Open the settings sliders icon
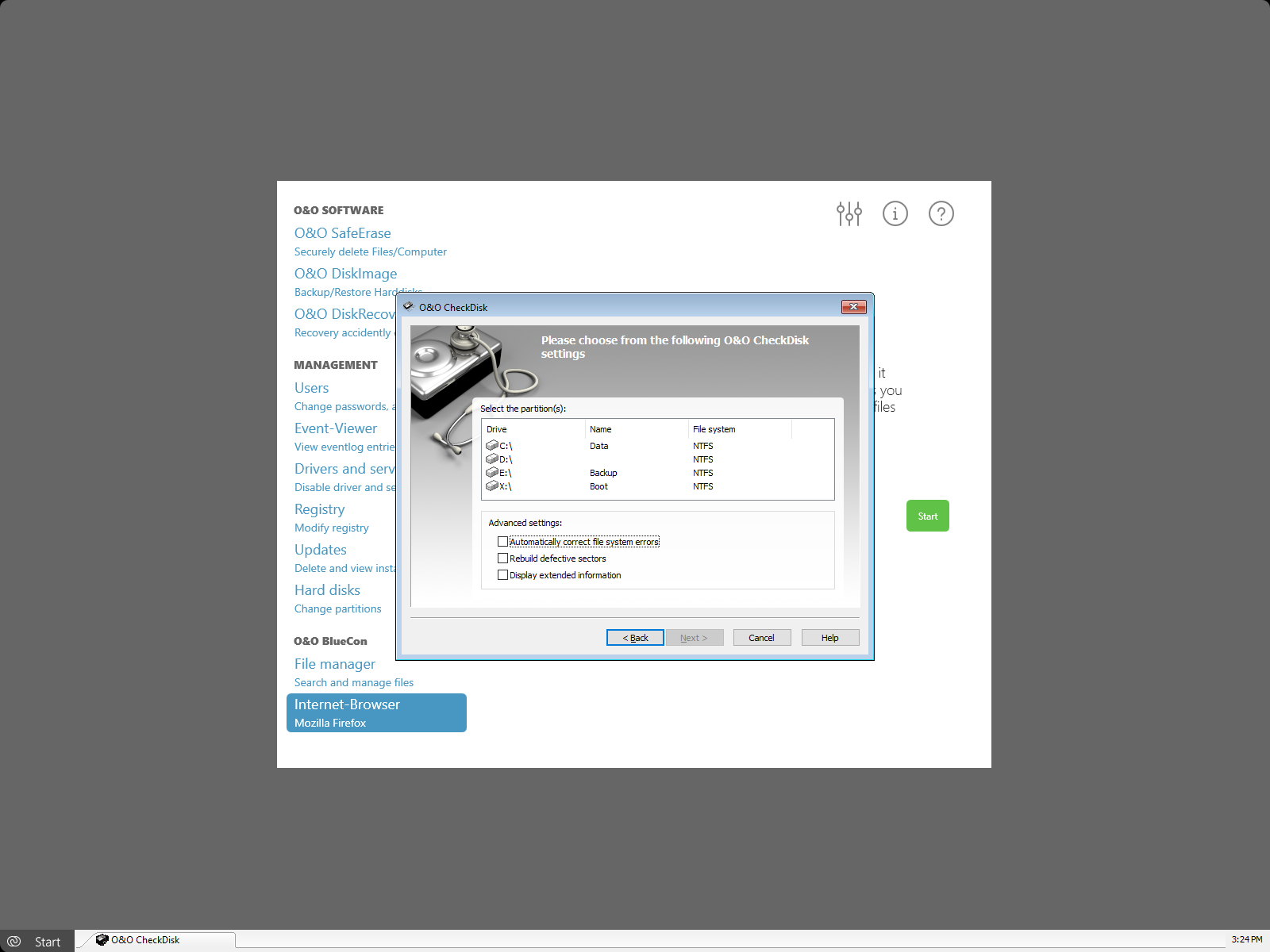 (849, 213)
